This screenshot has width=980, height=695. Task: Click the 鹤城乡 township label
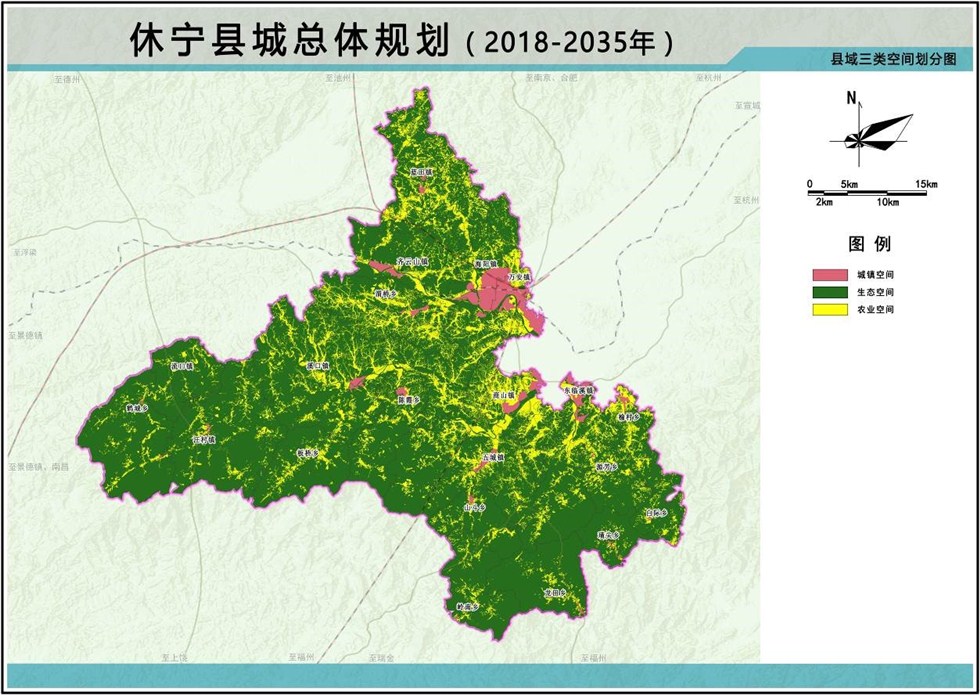[136, 408]
